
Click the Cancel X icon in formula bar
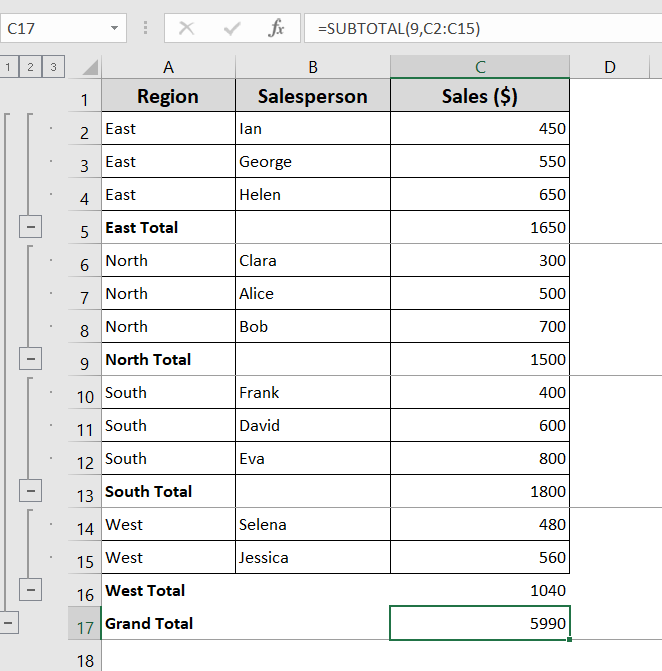pyautogui.click(x=186, y=28)
